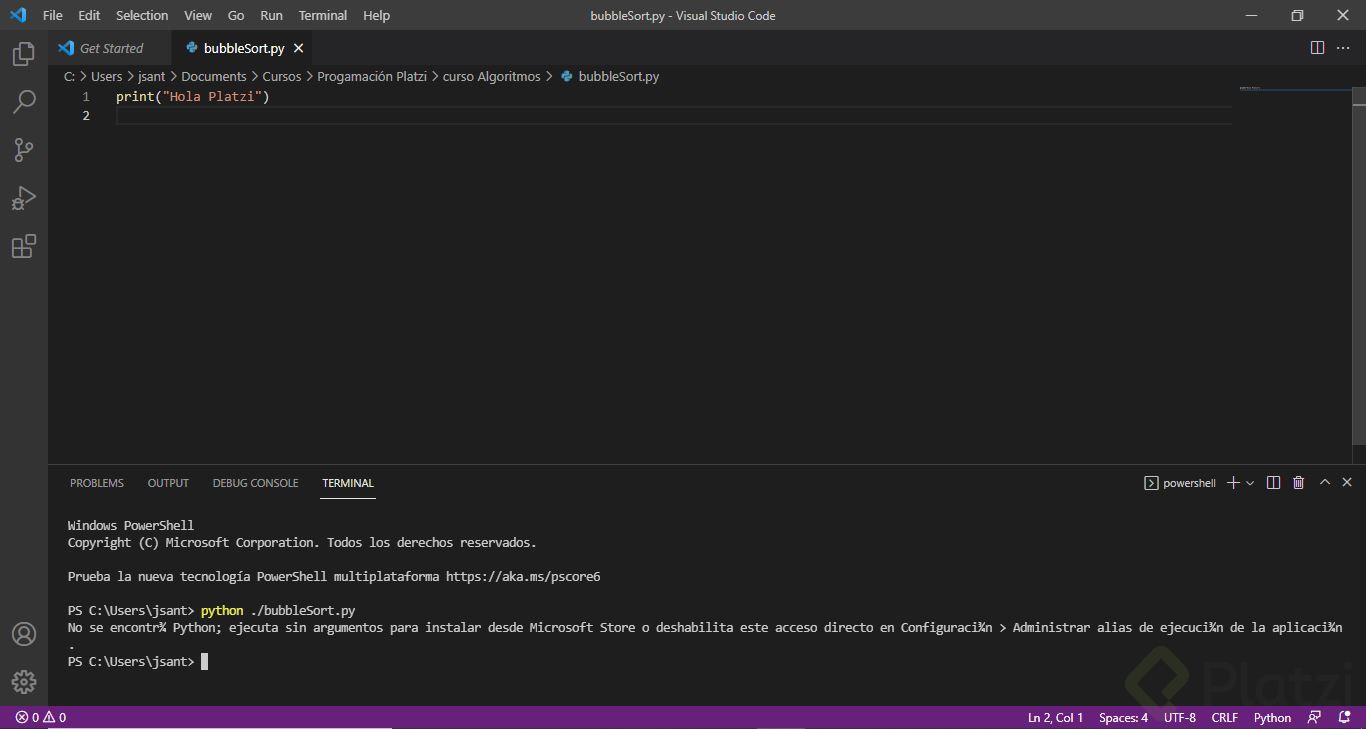
Task: Split the terminal pane
Action: click(x=1273, y=483)
